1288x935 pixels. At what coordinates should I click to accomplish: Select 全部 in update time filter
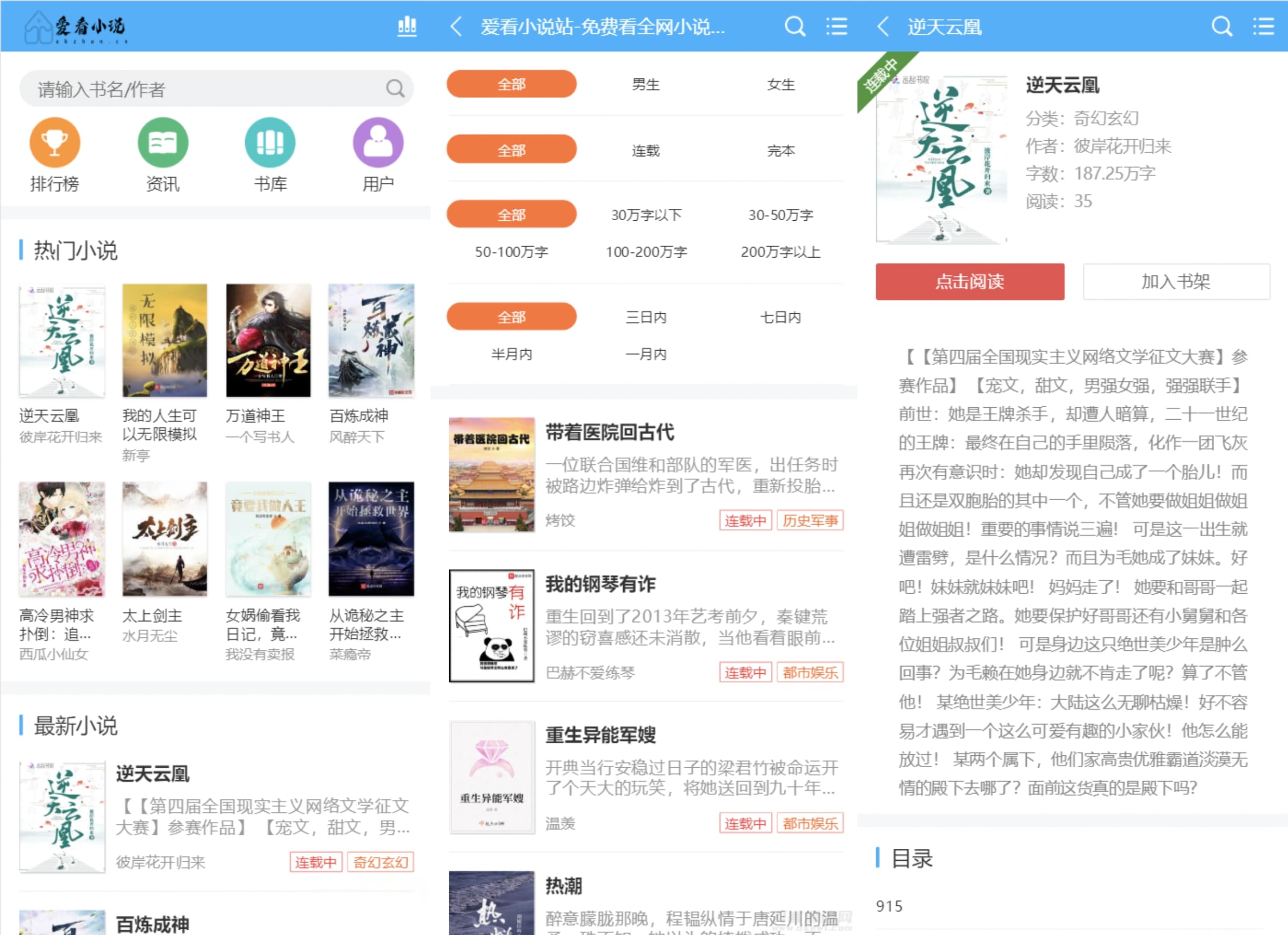click(511, 316)
